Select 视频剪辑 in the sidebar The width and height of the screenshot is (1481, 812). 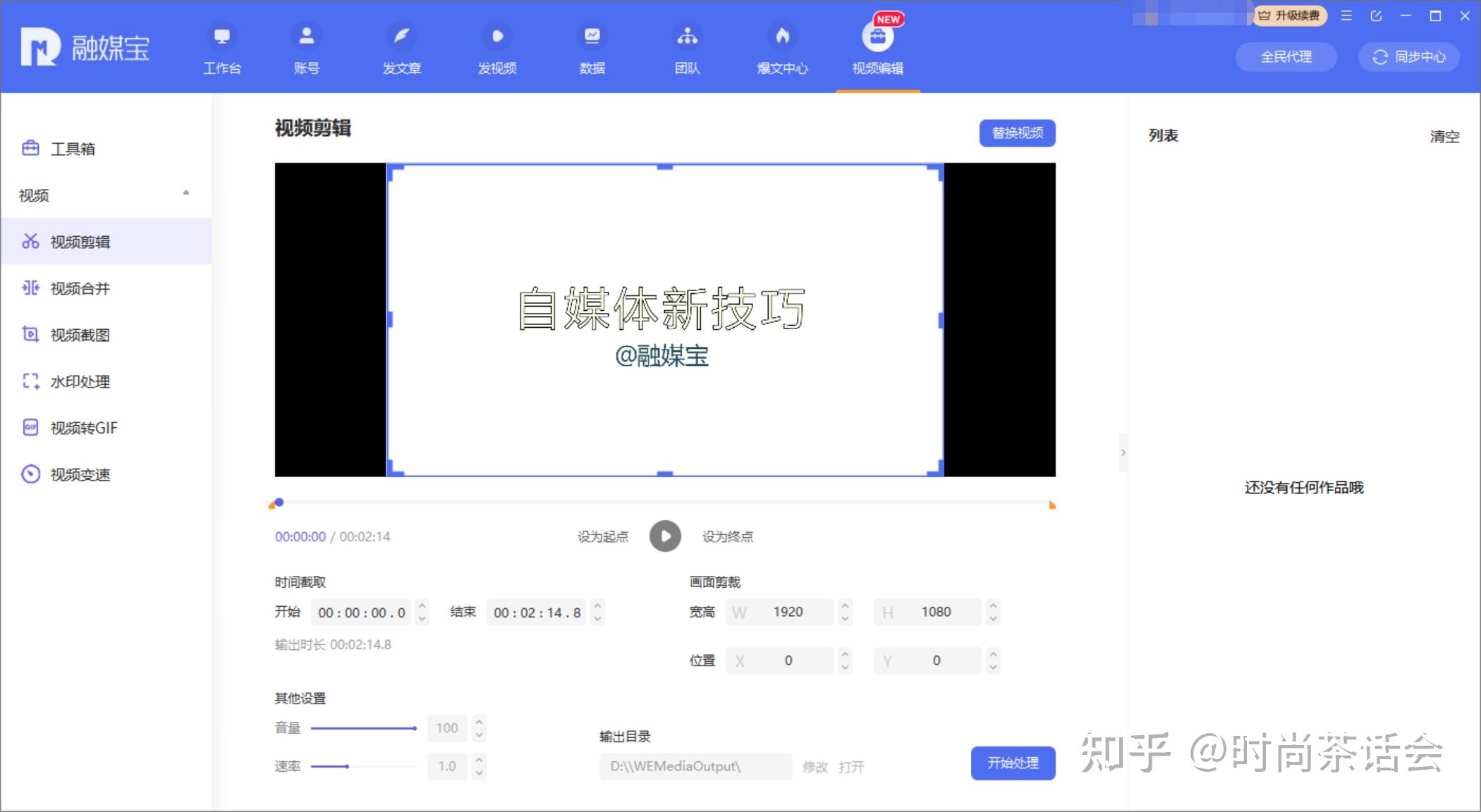click(106, 241)
